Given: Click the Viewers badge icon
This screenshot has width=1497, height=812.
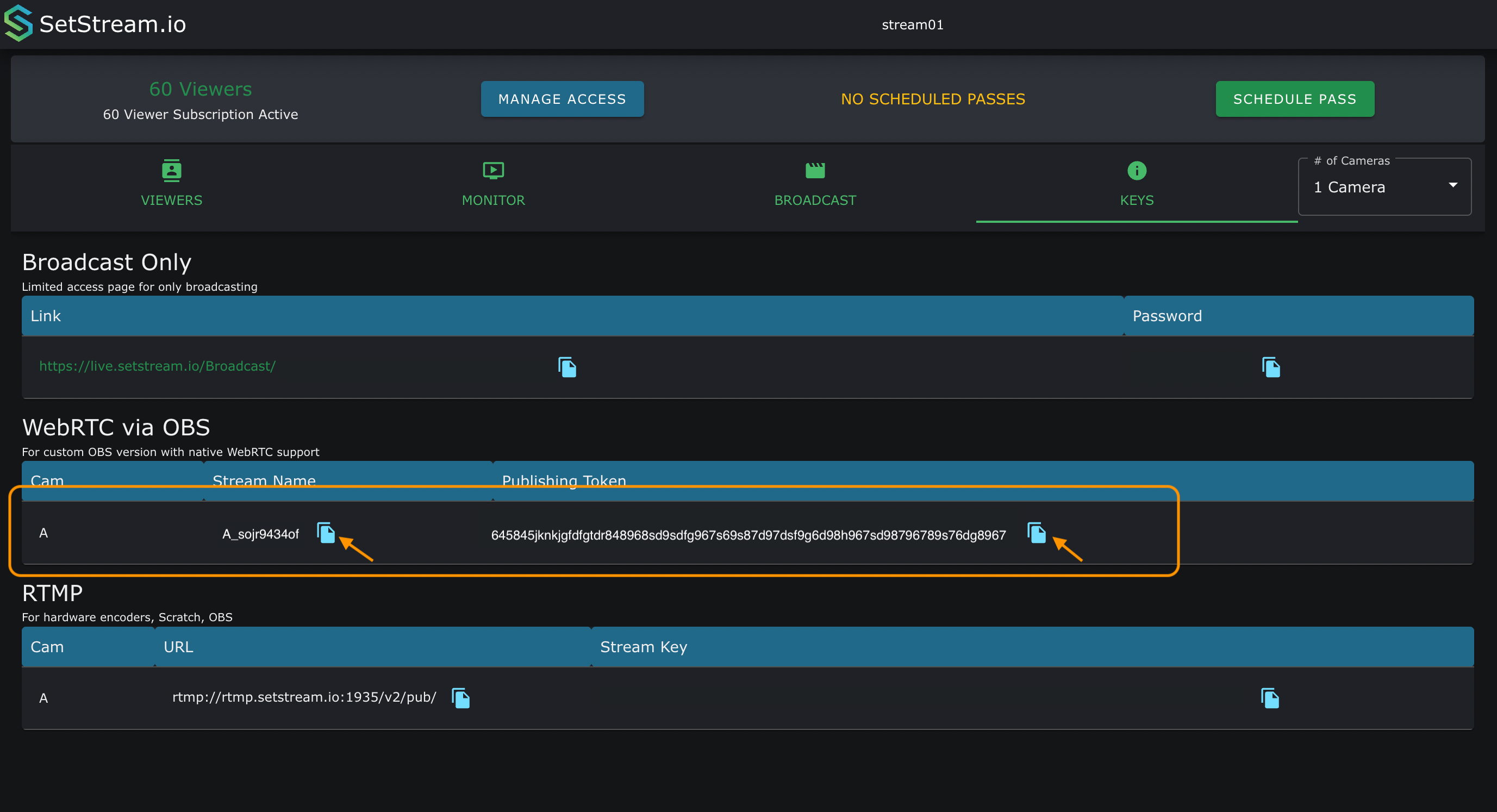Looking at the screenshot, I should [171, 170].
